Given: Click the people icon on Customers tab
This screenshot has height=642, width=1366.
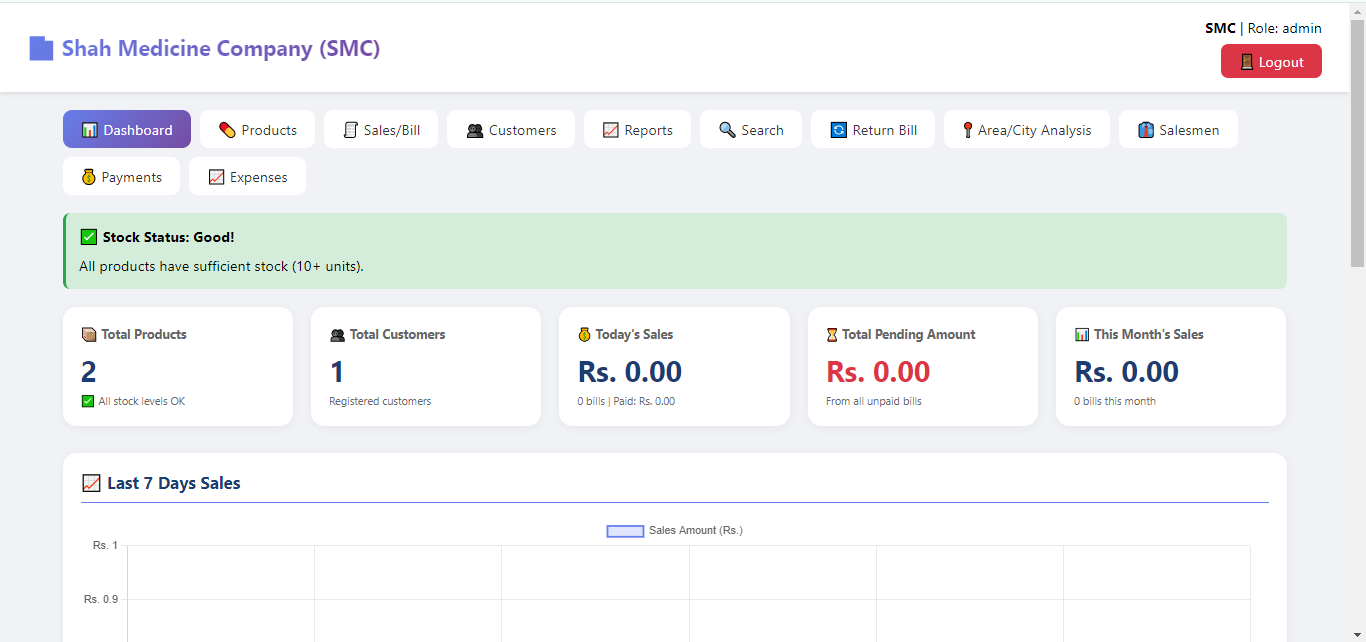Looking at the screenshot, I should (475, 130).
